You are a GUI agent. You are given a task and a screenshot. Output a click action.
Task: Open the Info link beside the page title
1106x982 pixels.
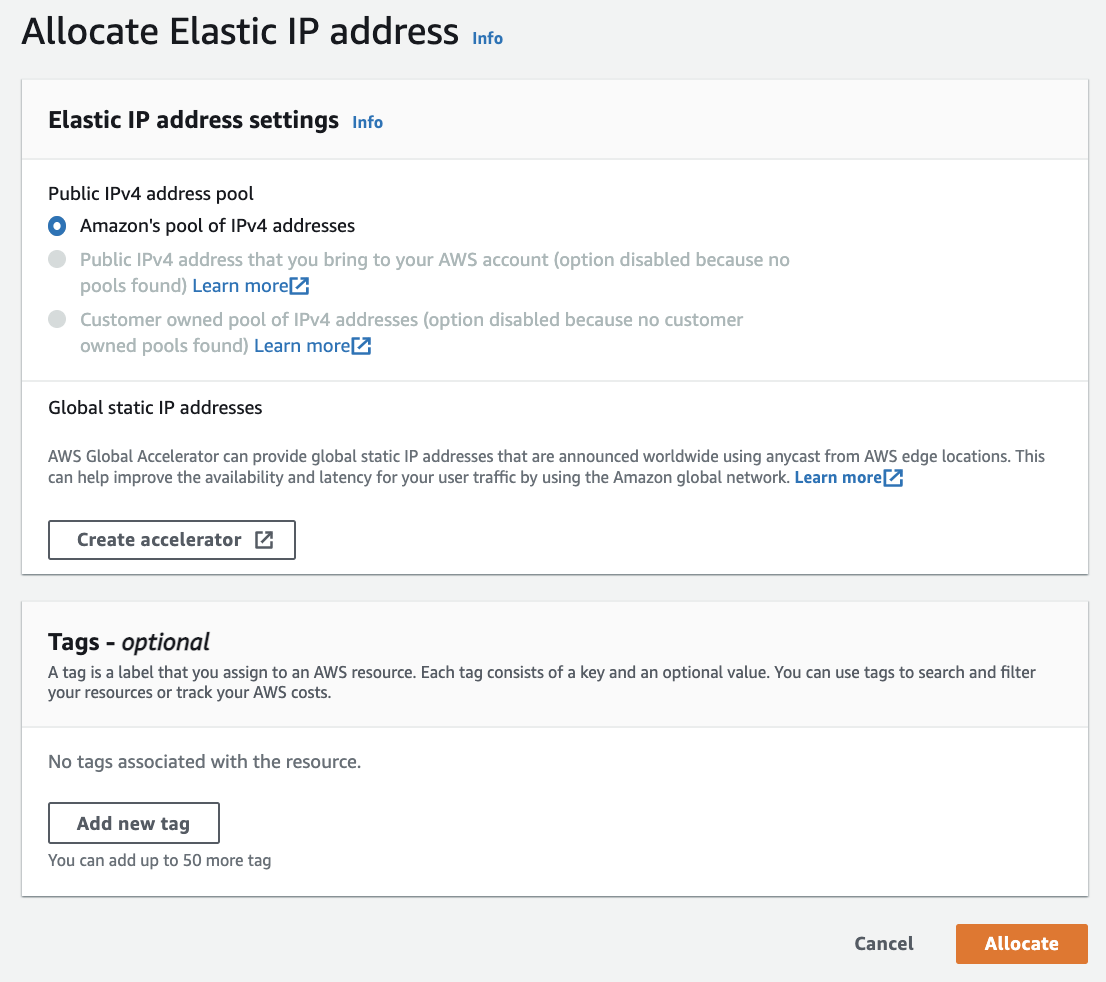click(487, 38)
